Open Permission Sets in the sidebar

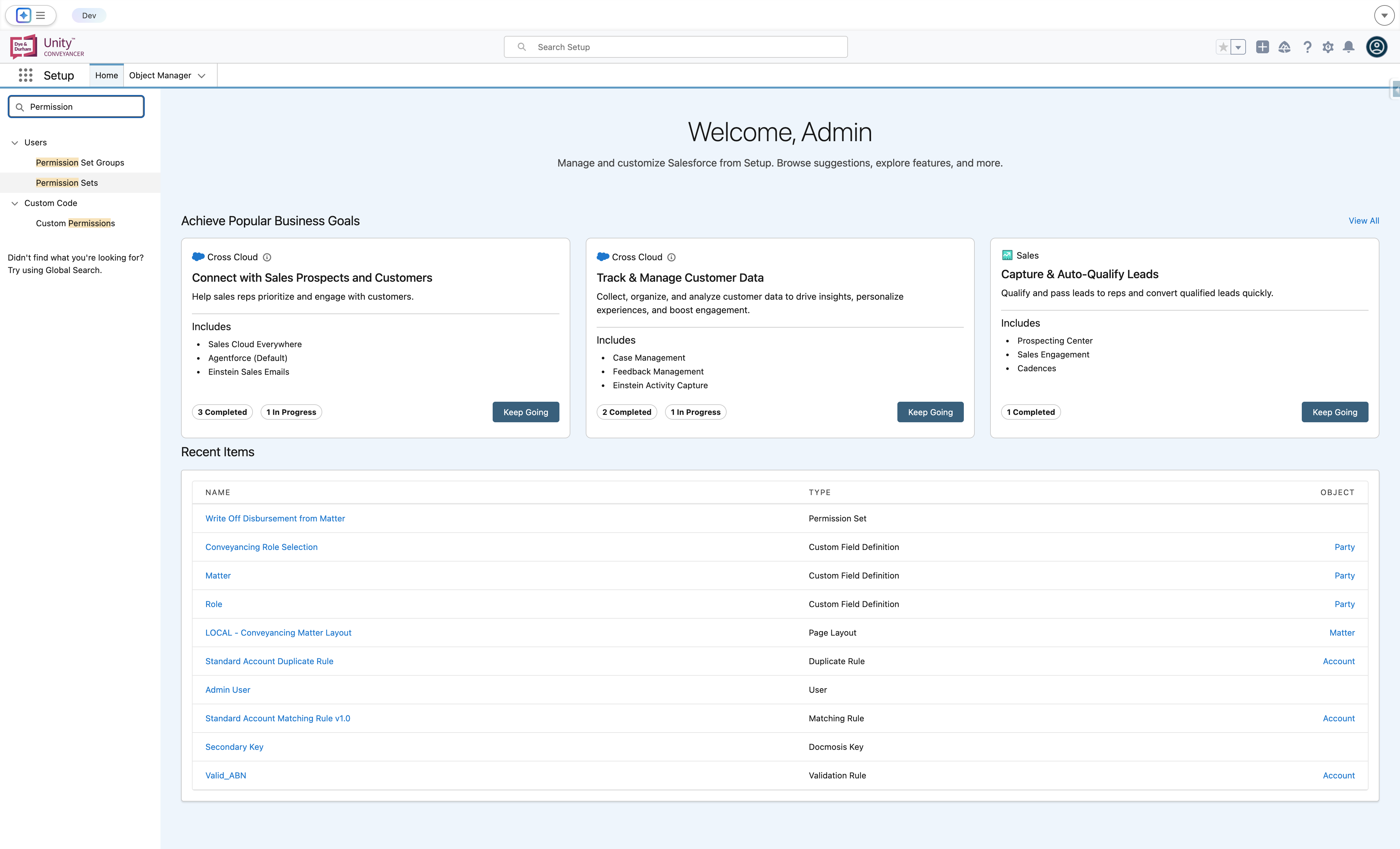click(x=66, y=183)
